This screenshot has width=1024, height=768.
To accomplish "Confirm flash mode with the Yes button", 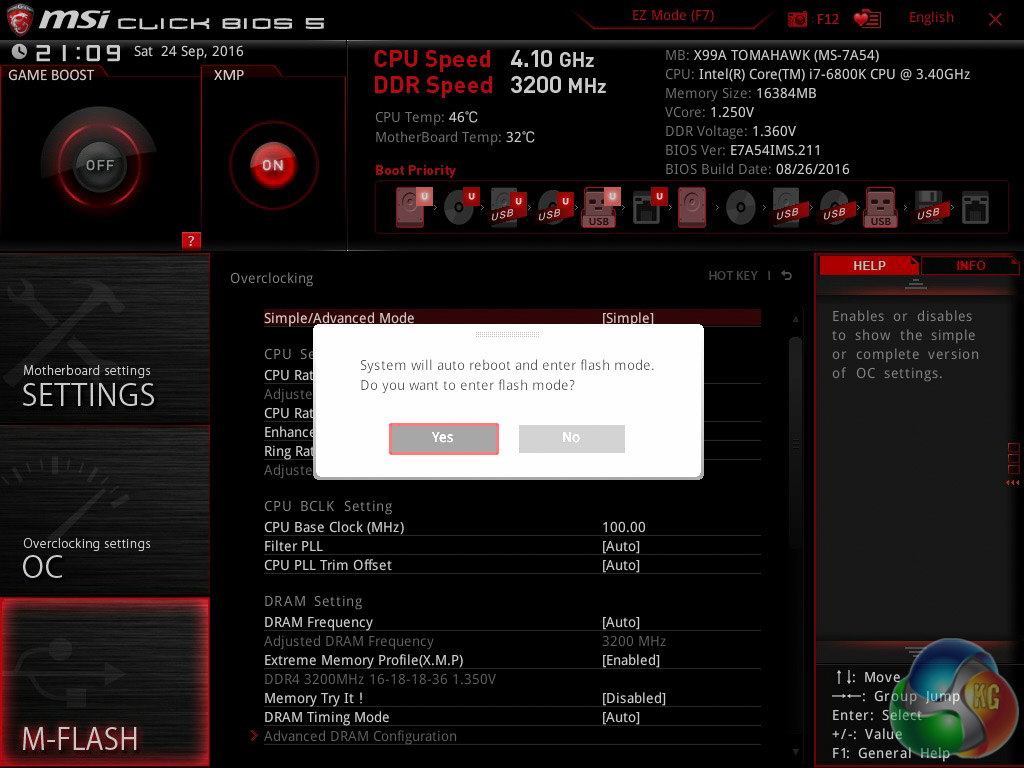I will click(x=443, y=438).
